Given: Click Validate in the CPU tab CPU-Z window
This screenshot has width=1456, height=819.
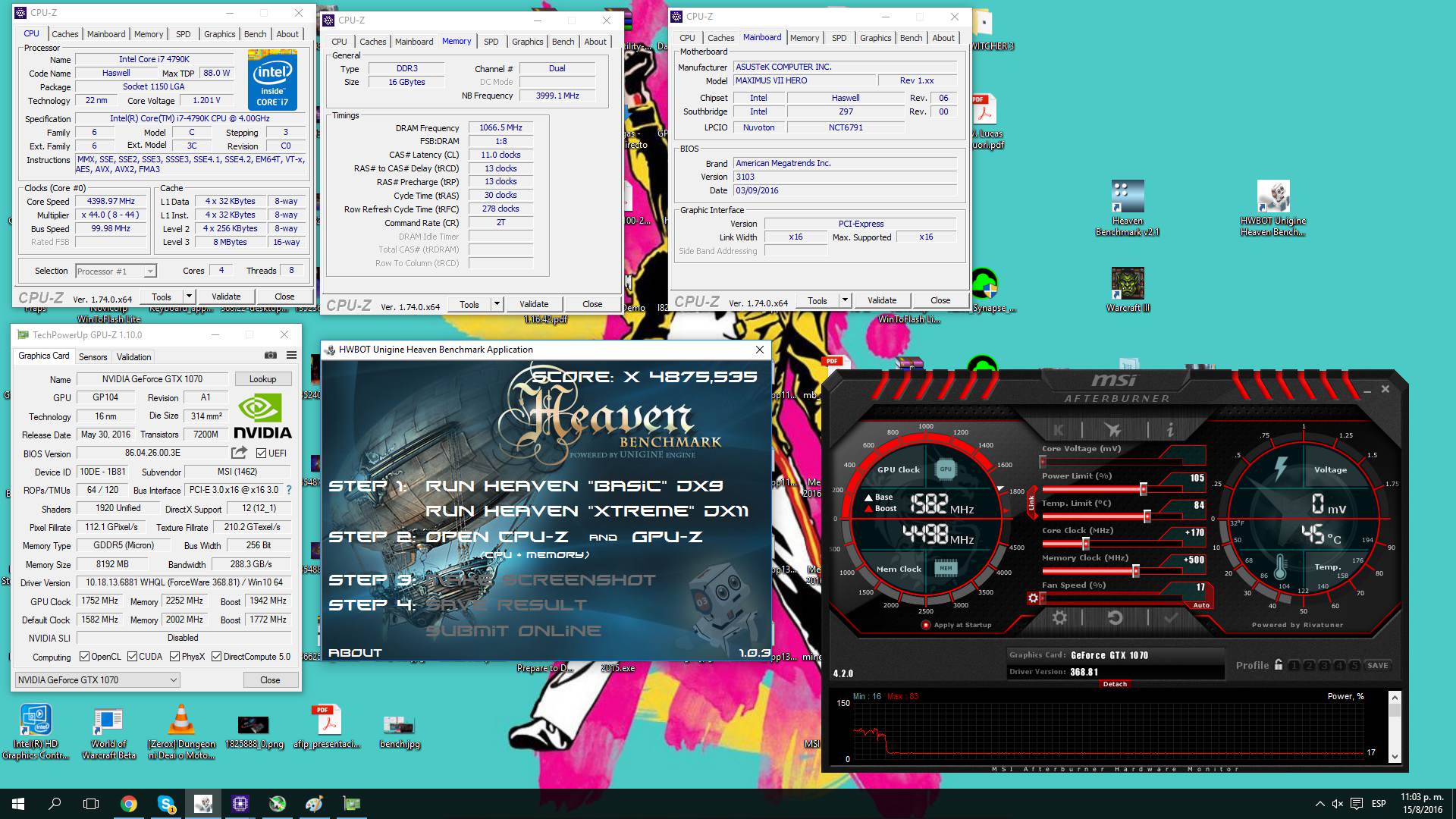Looking at the screenshot, I should pyautogui.click(x=226, y=297).
